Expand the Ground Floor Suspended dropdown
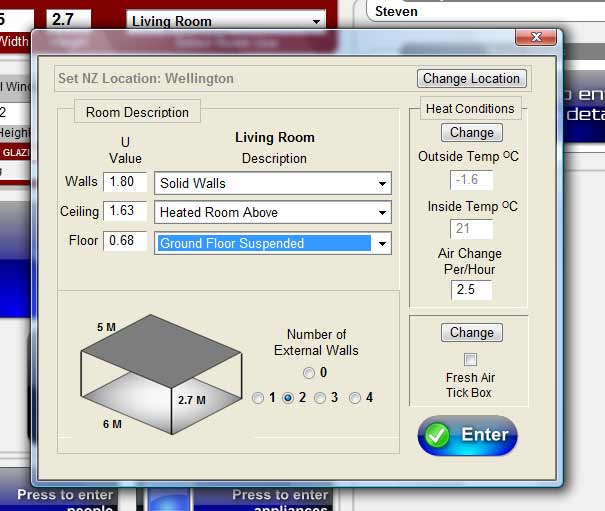The width and height of the screenshot is (605, 511). click(382, 243)
